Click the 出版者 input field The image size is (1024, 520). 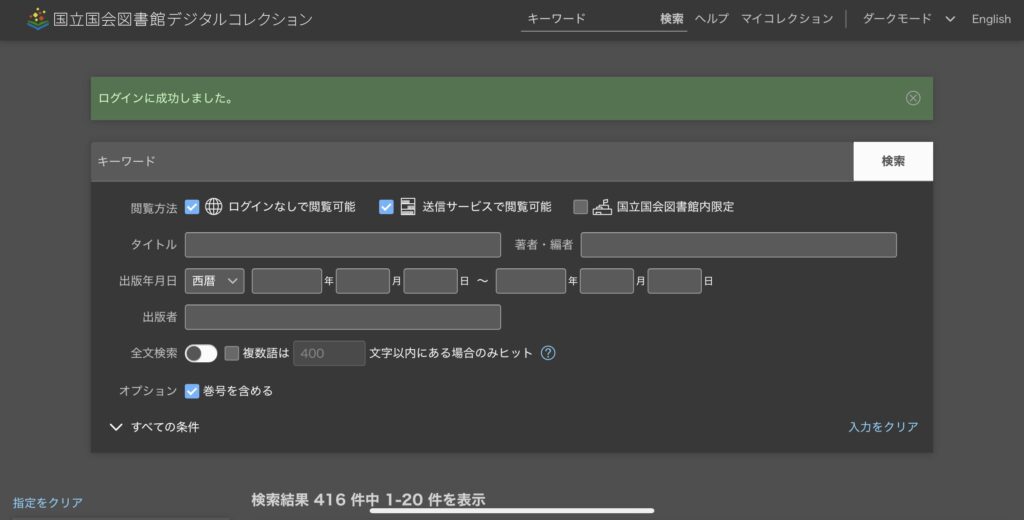(343, 317)
